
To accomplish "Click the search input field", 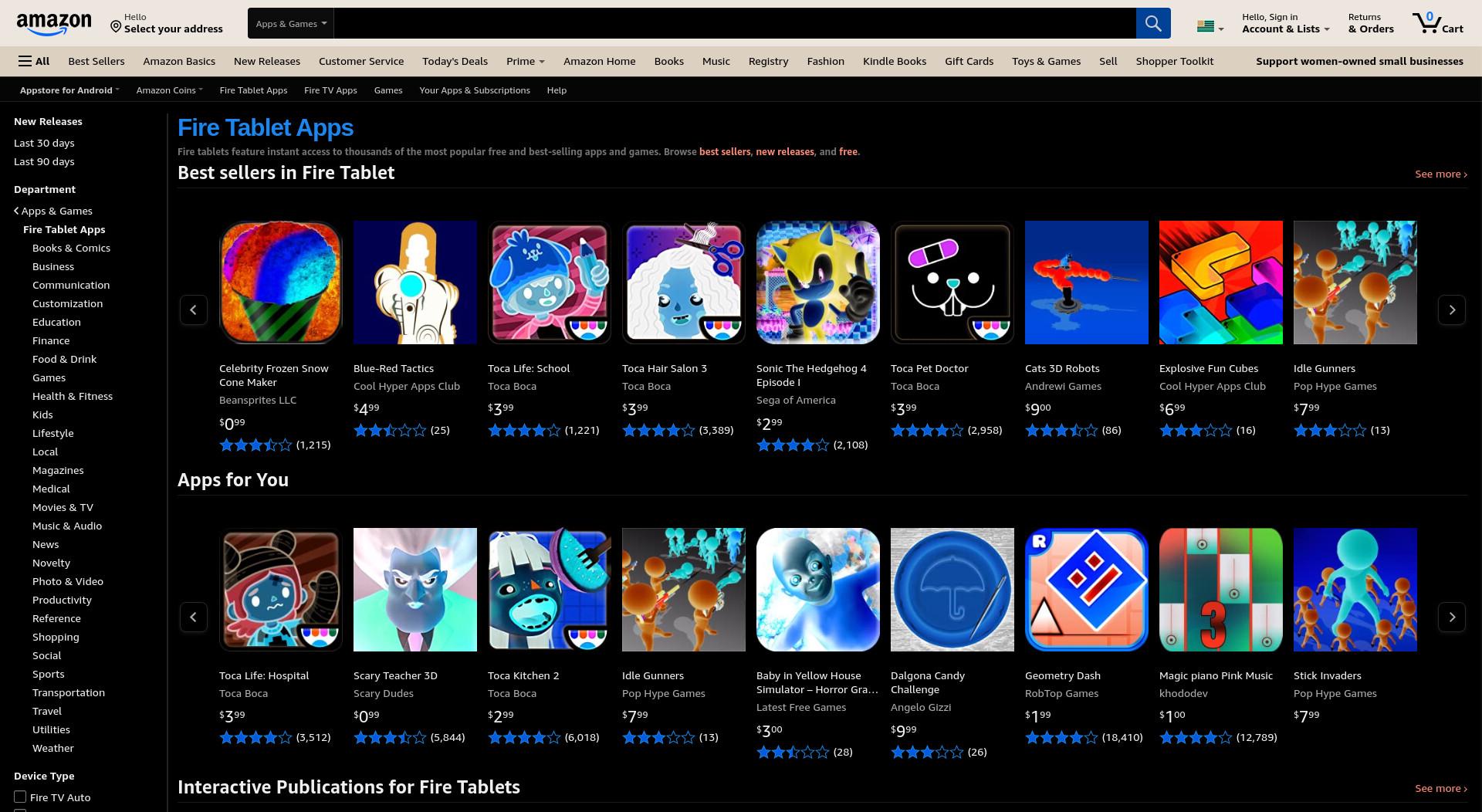I will point(735,23).
